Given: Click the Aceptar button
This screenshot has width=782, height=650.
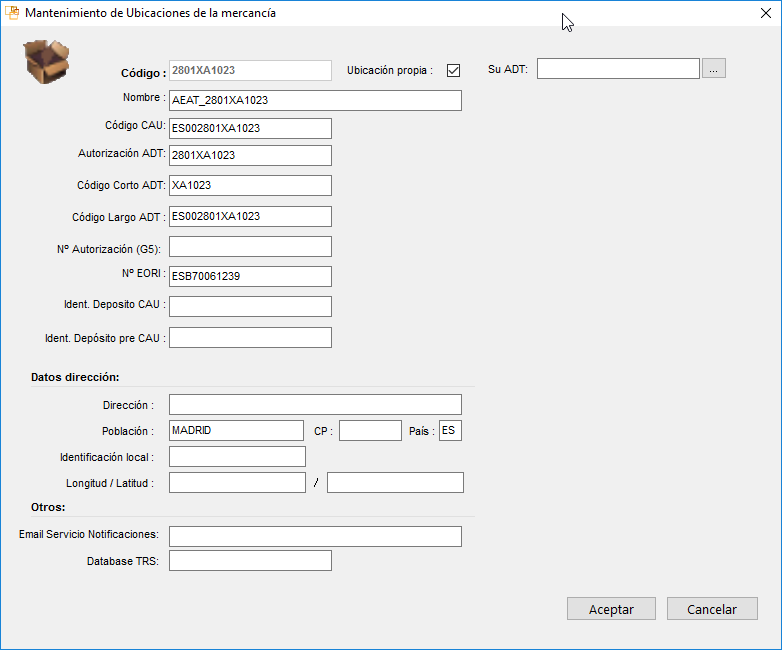Looking at the screenshot, I should [x=611, y=609].
